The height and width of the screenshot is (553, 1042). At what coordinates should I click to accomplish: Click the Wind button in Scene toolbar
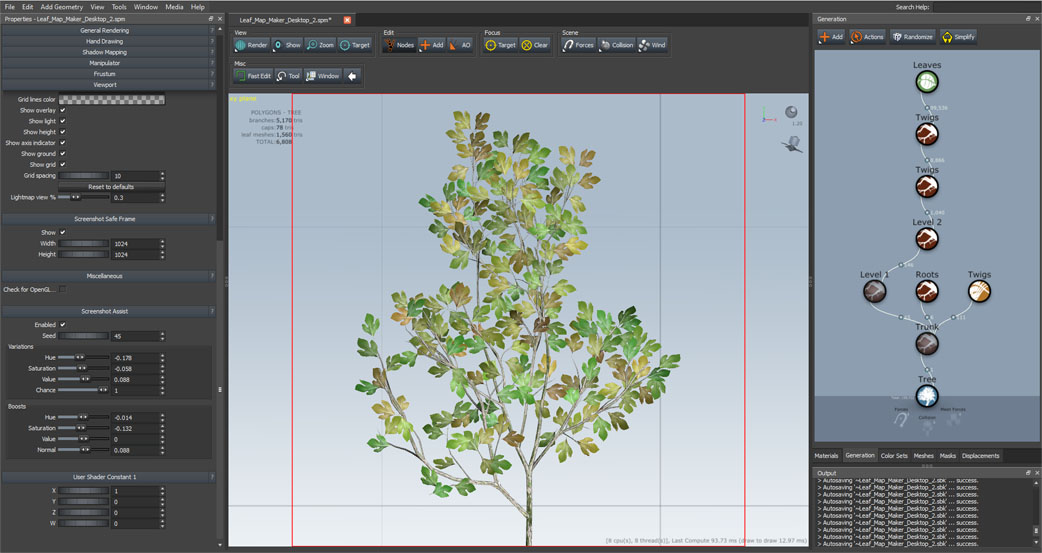652,45
